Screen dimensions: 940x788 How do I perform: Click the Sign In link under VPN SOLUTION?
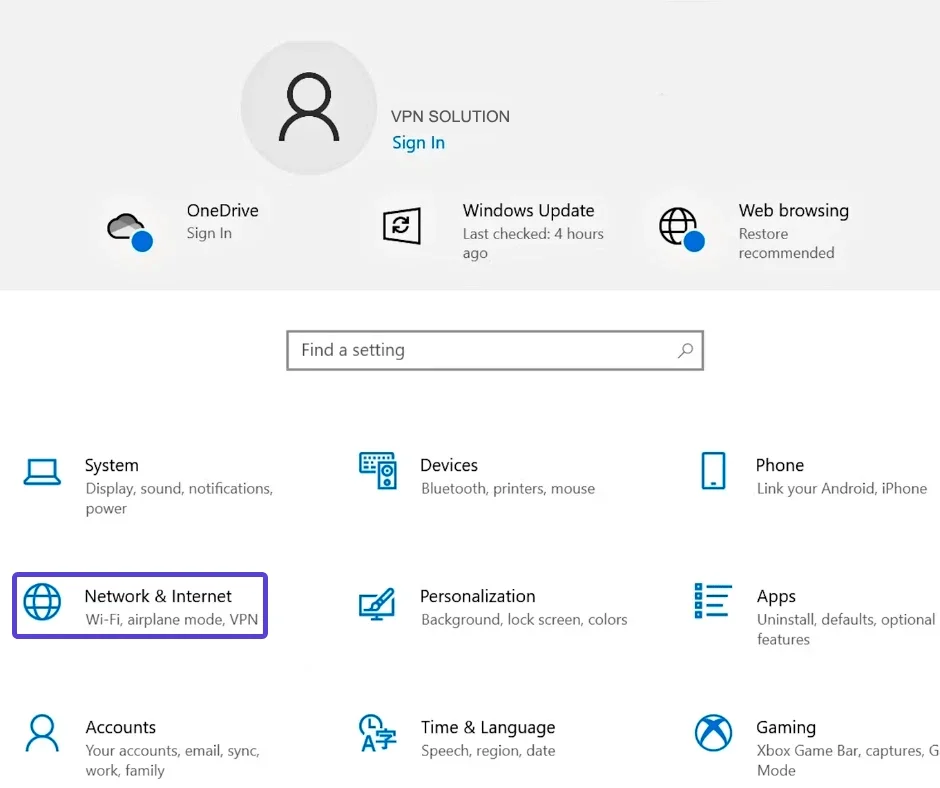click(418, 142)
